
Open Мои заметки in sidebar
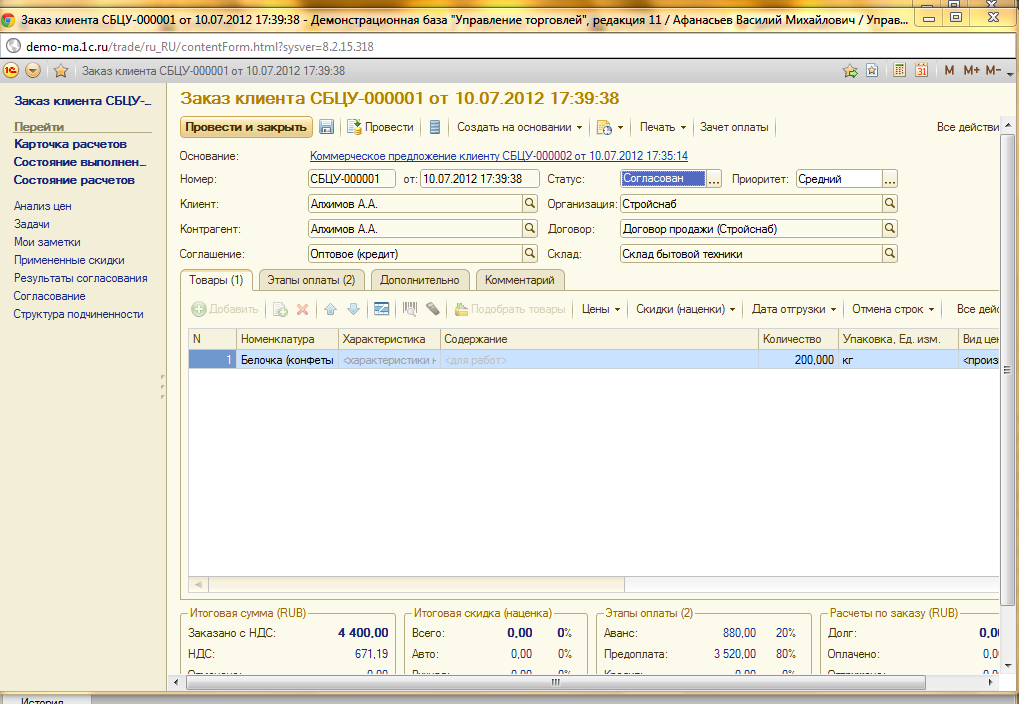[47, 242]
